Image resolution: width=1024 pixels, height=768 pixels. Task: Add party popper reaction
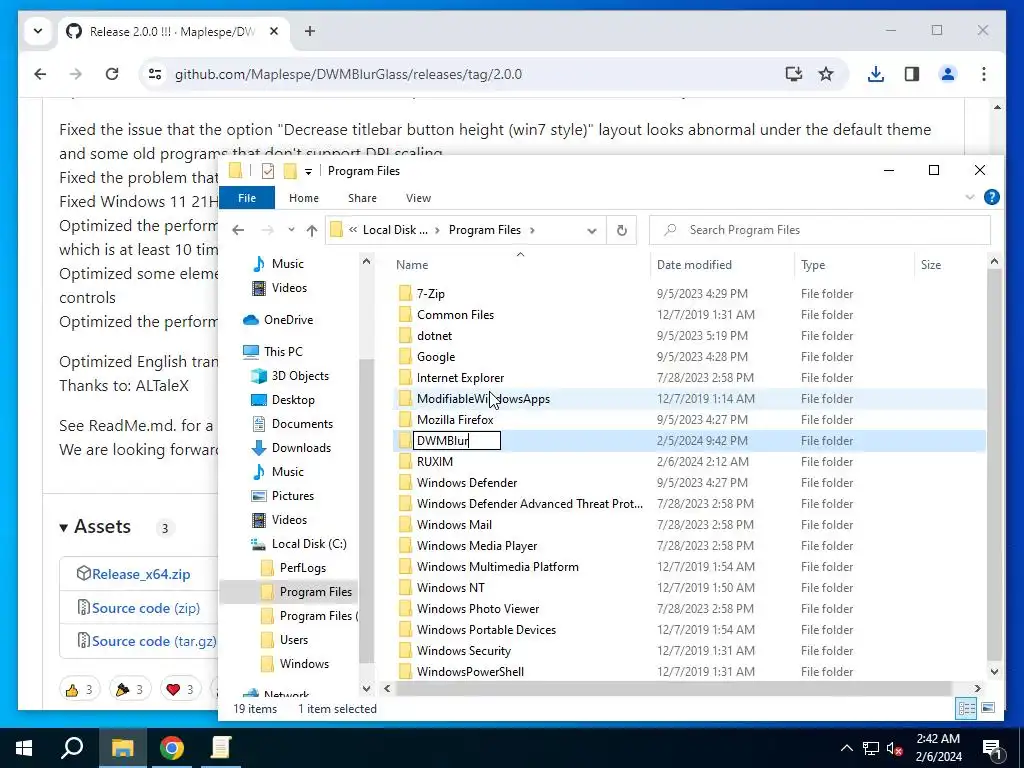tap(129, 690)
